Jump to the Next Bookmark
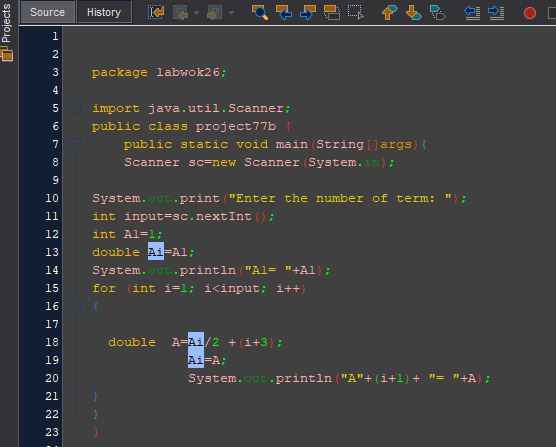556x447 pixels. tap(413, 12)
